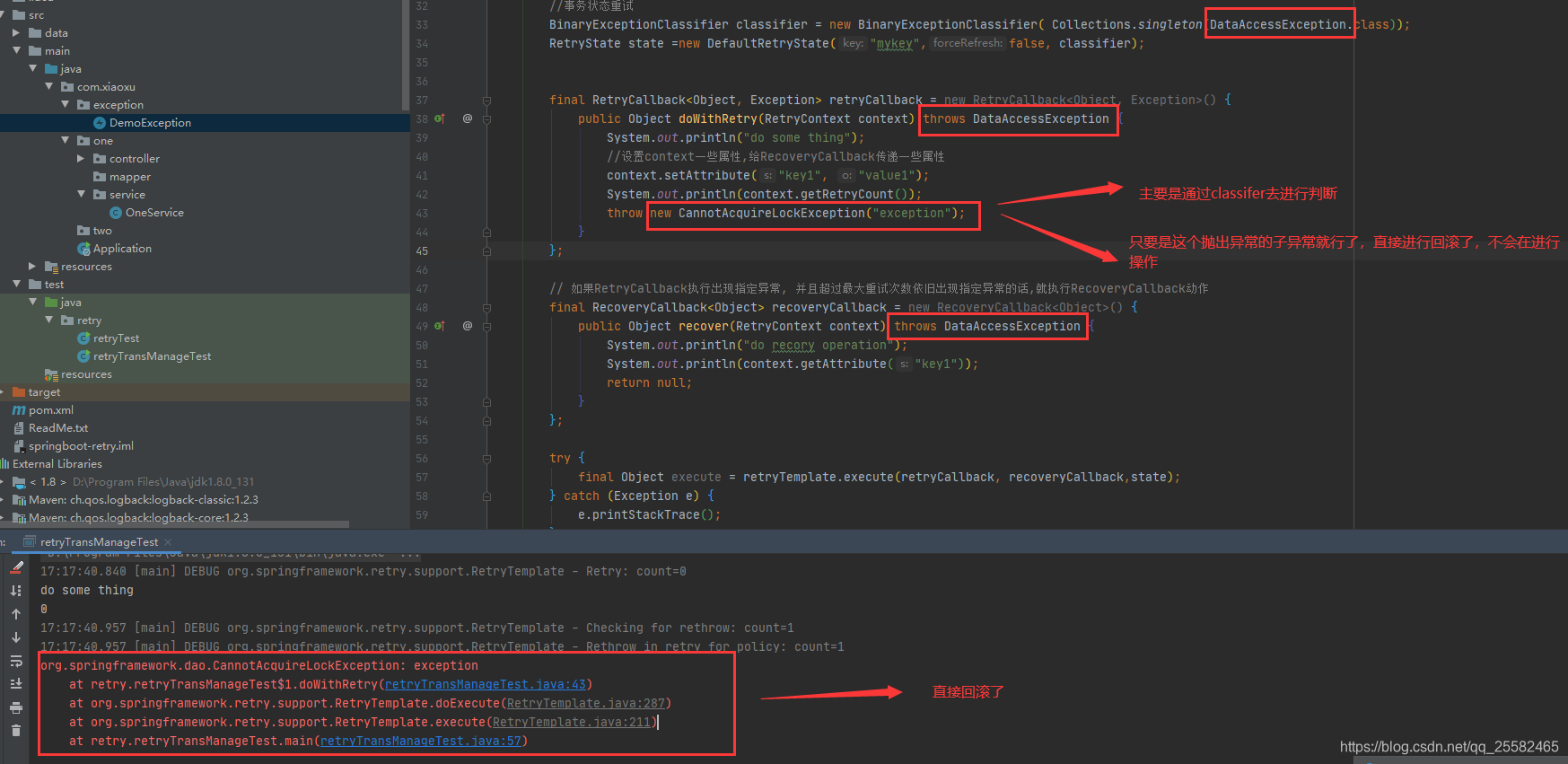This screenshot has height=764, width=1568.
Task: Click the override gutter icon on line 38
Action: pos(440,119)
